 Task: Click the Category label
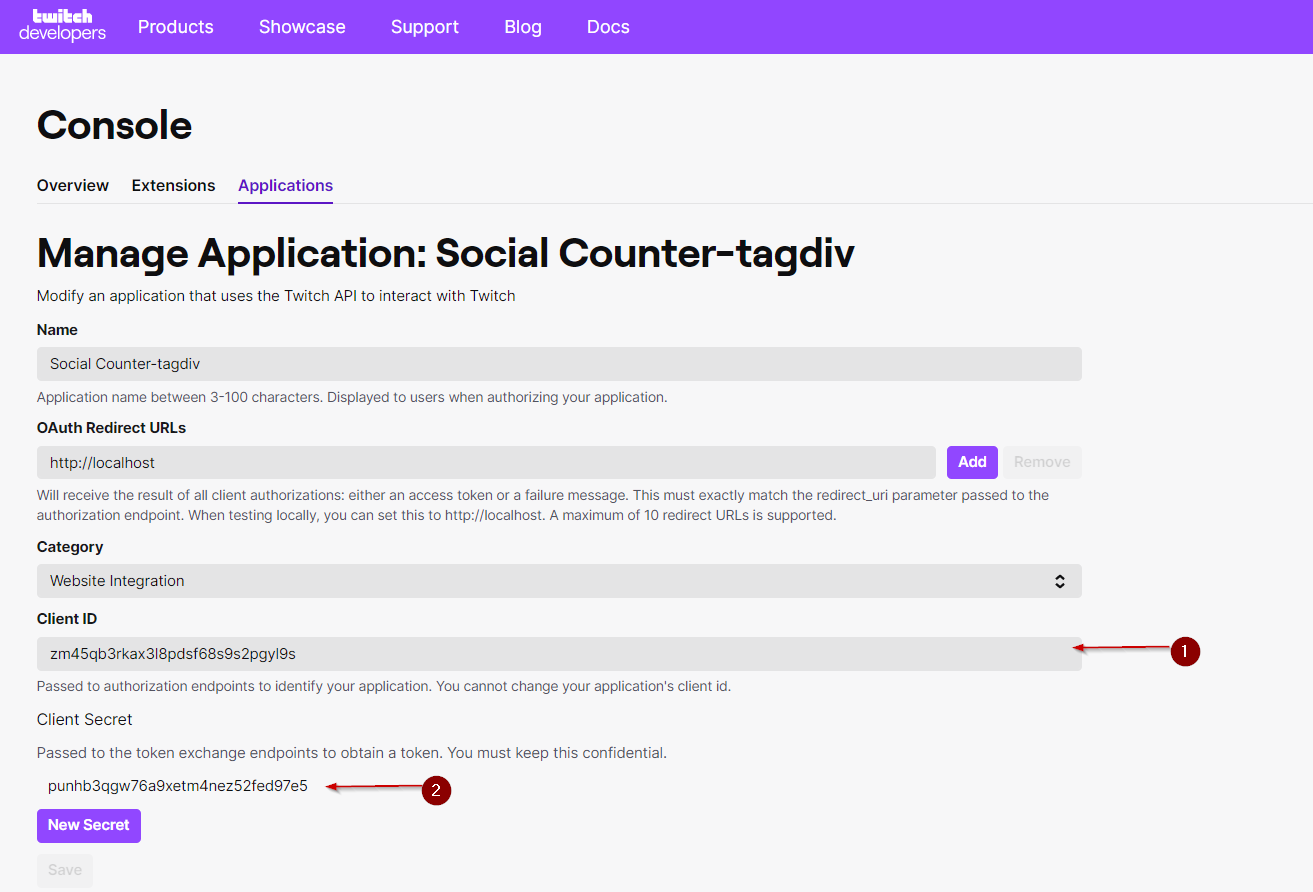tap(70, 547)
